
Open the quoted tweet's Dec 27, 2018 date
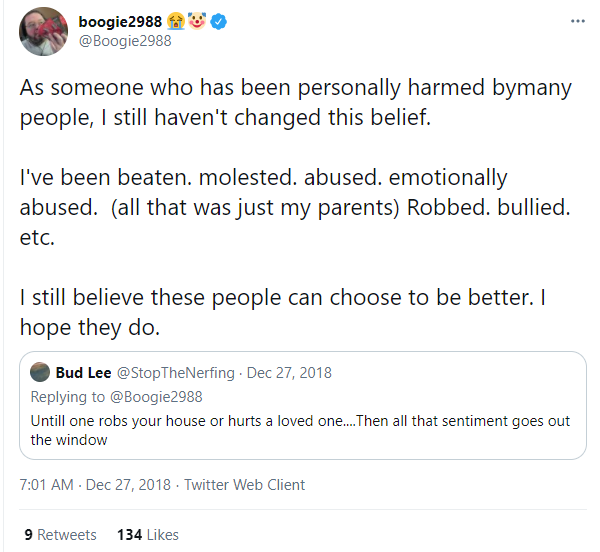(x=288, y=373)
